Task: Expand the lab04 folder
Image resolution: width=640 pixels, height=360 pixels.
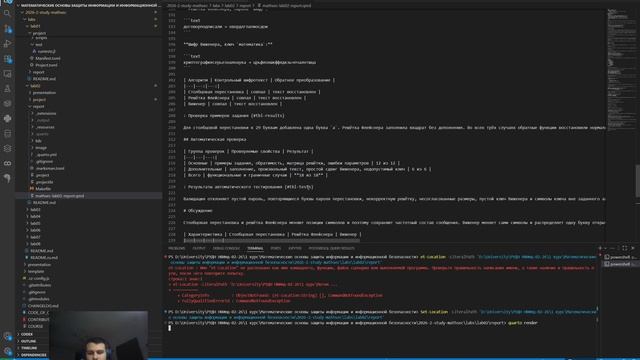Action: click(35, 216)
